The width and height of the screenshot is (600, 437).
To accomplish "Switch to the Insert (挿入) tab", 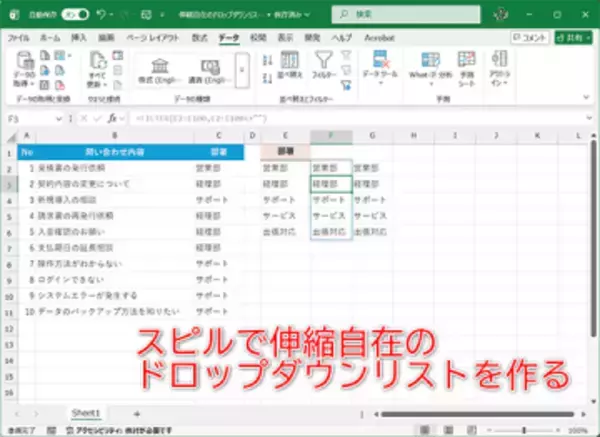I will point(78,38).
